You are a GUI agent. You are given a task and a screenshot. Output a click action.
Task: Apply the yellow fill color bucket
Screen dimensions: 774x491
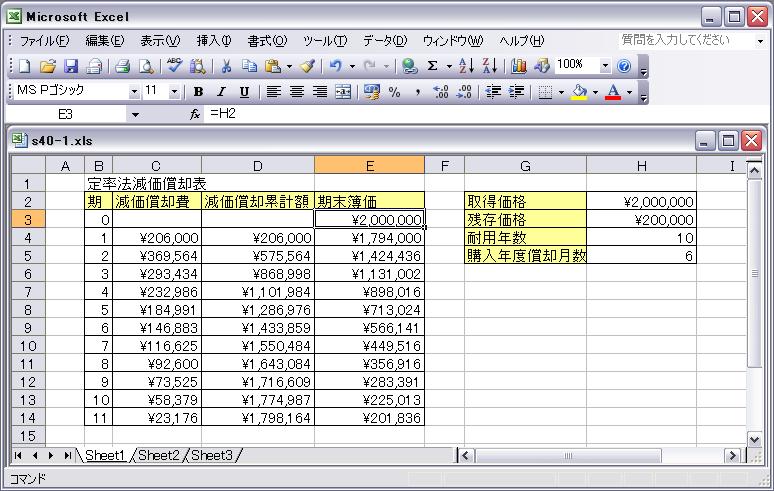click(580, 92)
